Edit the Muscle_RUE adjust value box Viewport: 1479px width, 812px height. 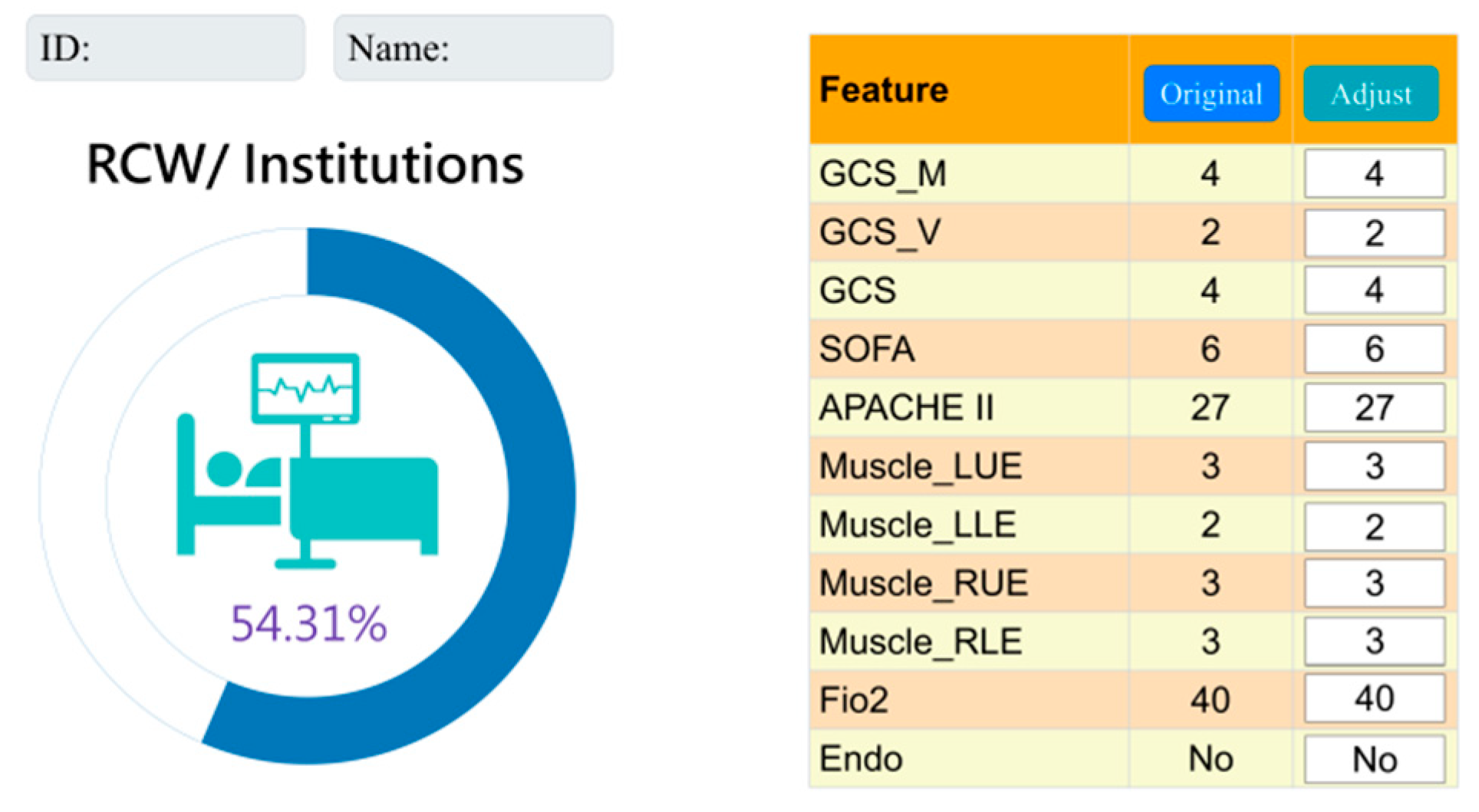[1374, 584]
